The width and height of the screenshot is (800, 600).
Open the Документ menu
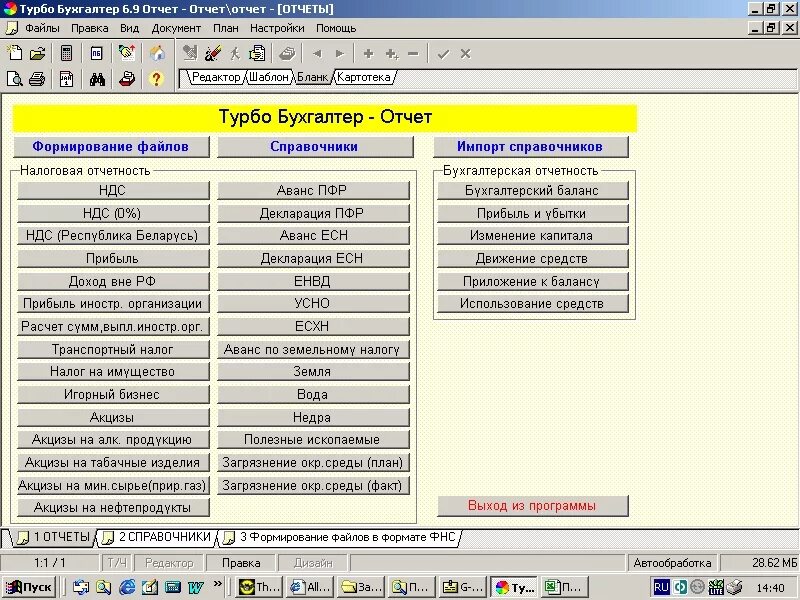pyautogui.click(x=176, y=28)
